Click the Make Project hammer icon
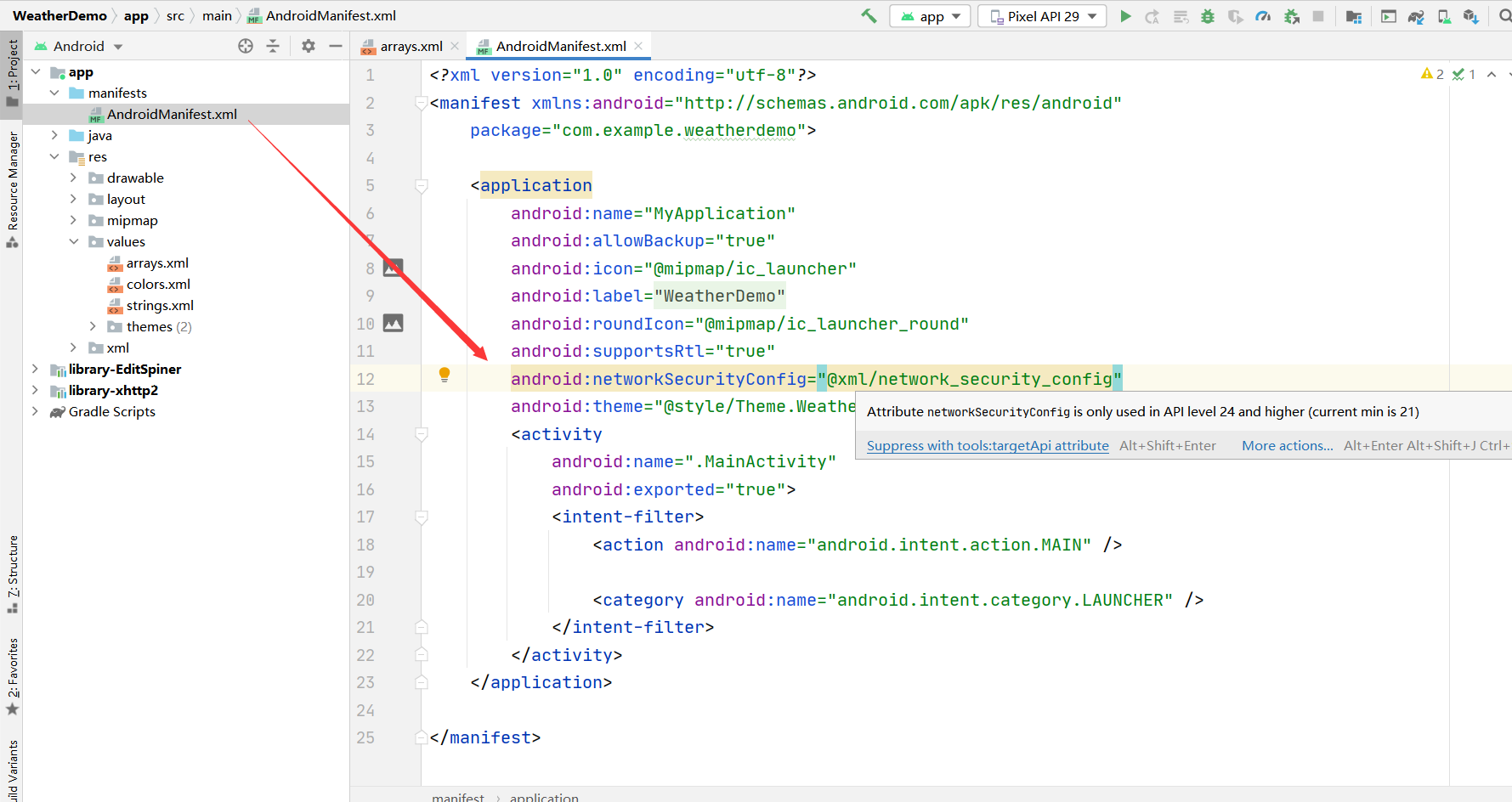The height and width of the screenshot is (802, 1512). (x=869, y=16)
